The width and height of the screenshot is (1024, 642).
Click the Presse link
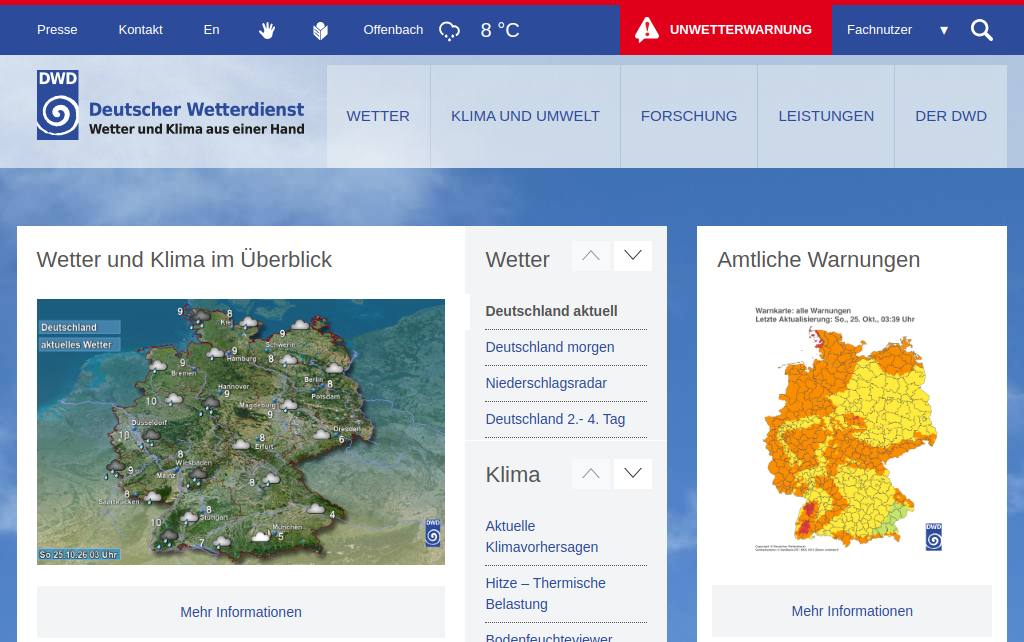pyautogui.click(x=57, y=30)
